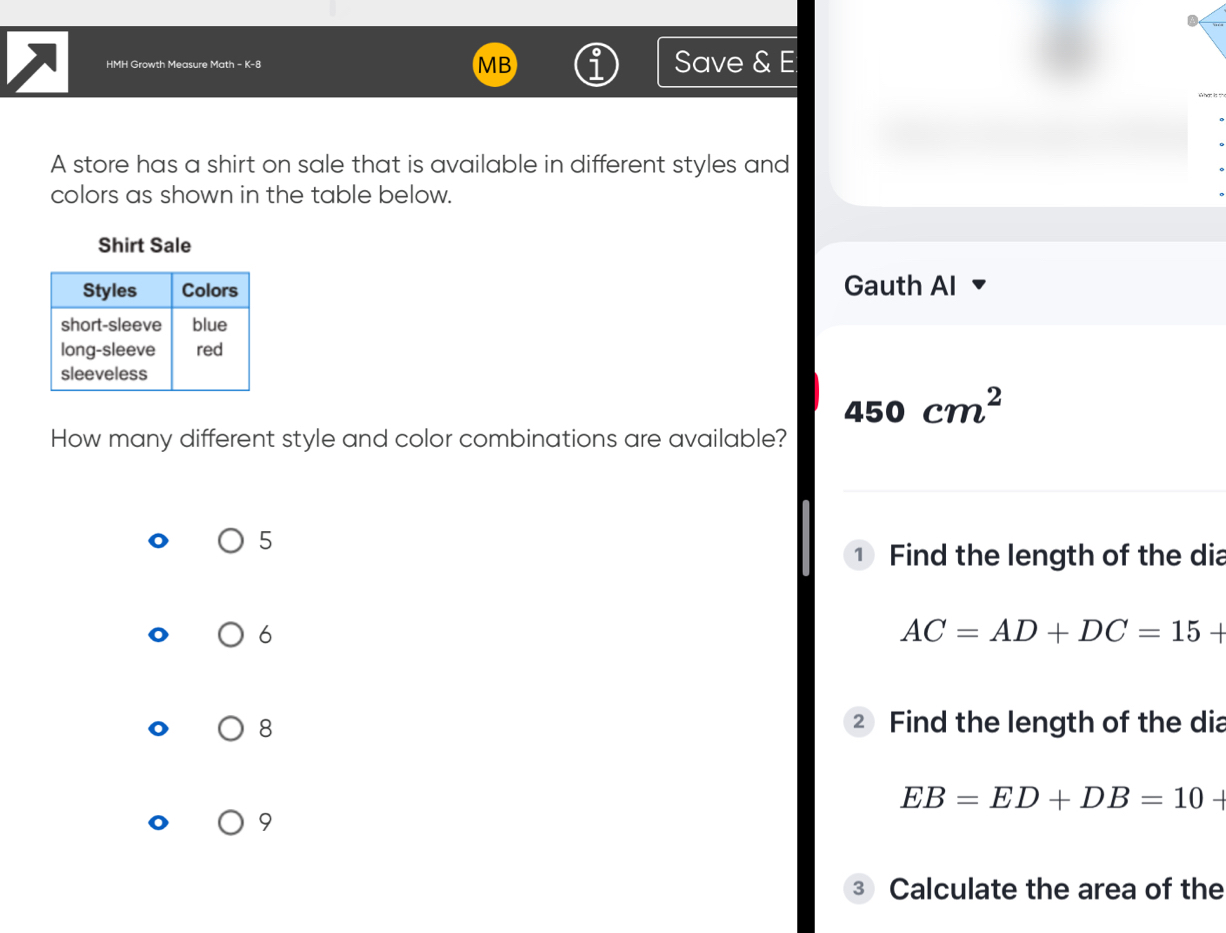Click the blue dot beside answer 9
The image size is (1226, 933).
[157, 823]
